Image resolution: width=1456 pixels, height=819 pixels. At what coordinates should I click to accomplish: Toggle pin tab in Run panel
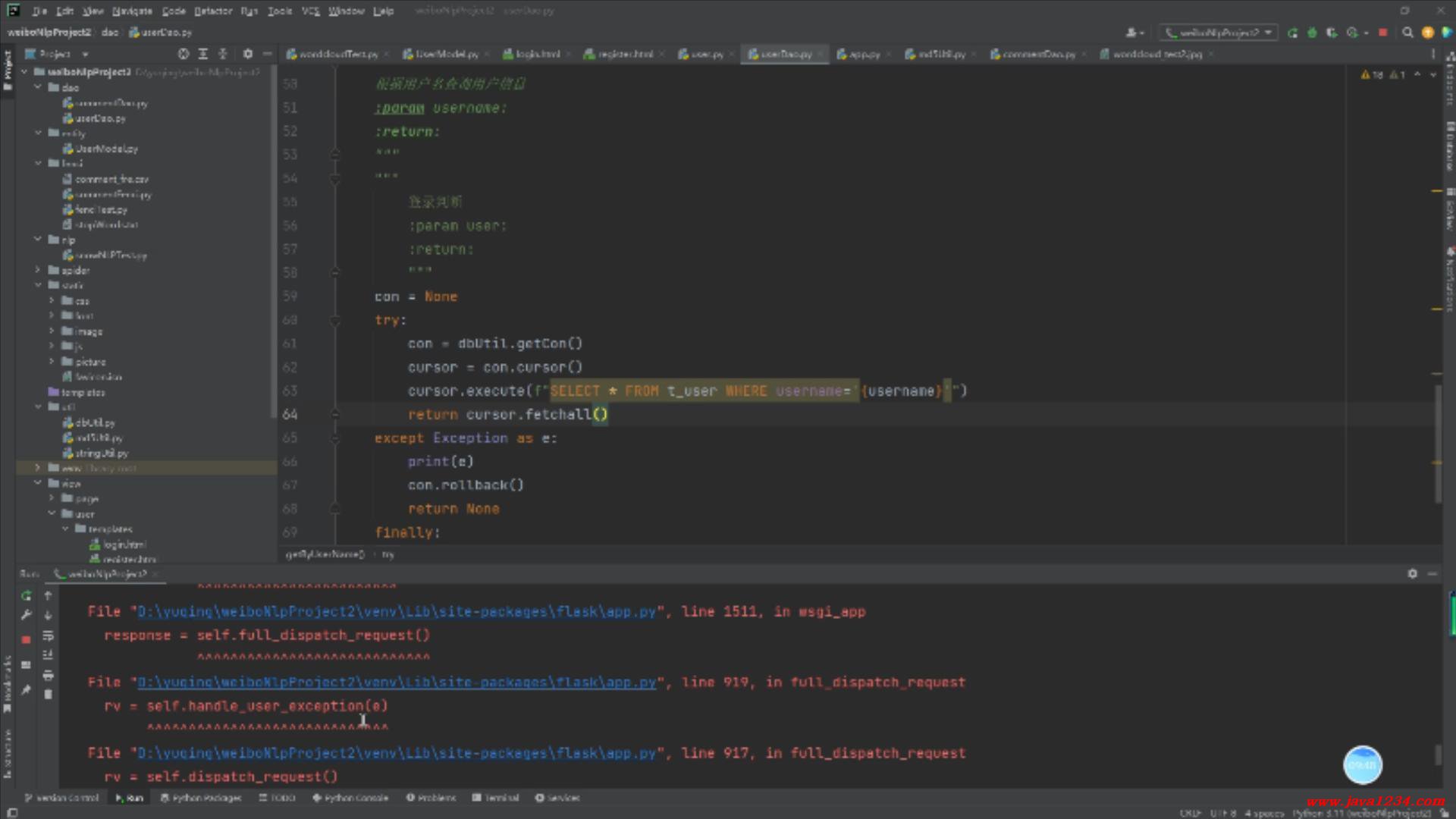26,689
